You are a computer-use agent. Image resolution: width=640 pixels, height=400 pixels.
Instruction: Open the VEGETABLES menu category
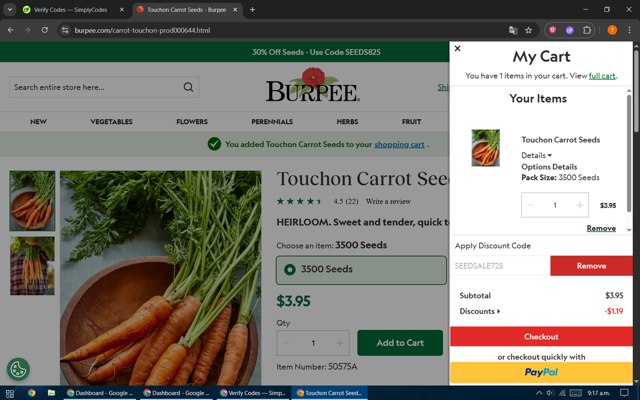click(x=111, y=122)
